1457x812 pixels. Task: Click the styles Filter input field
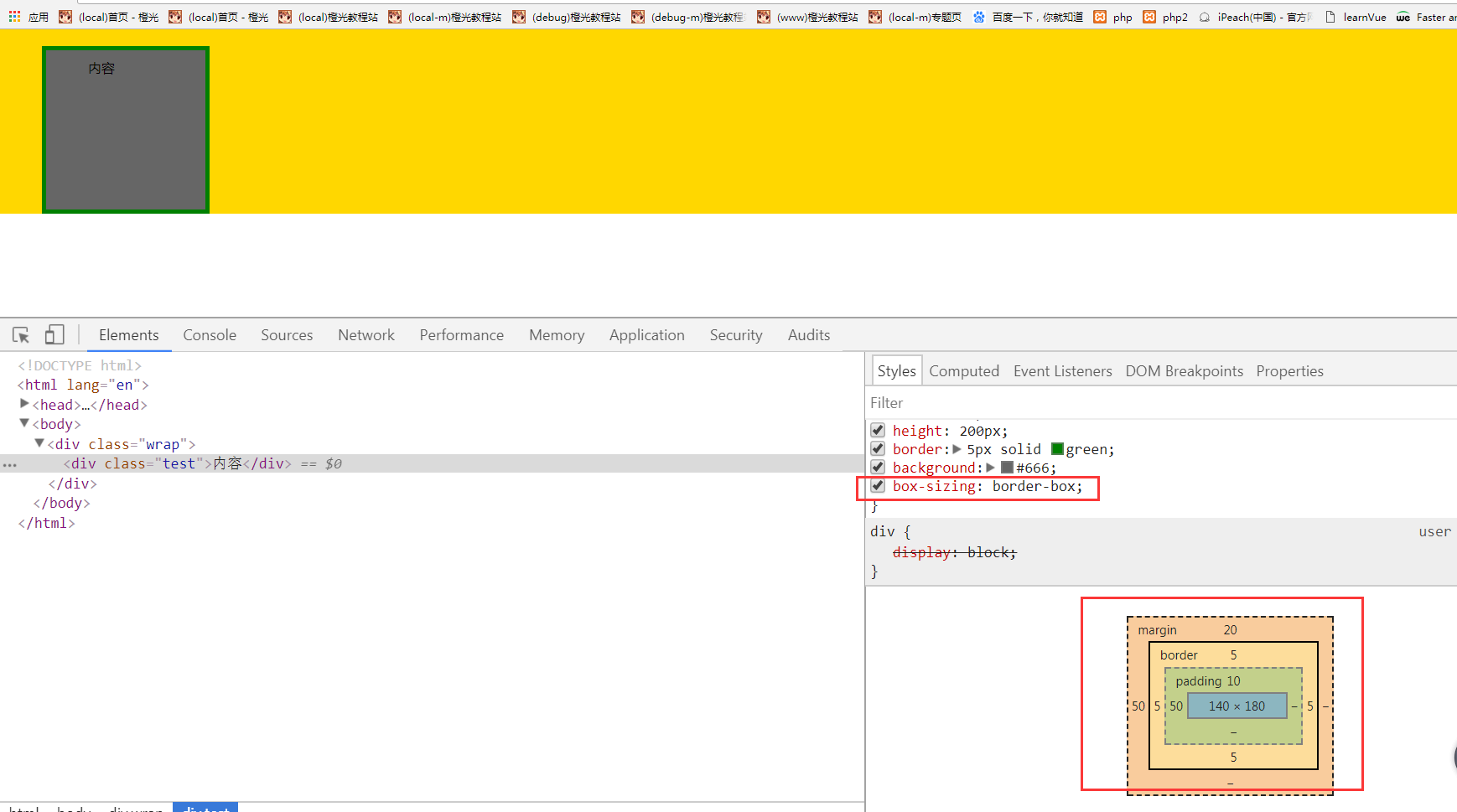tap(1161, 403)
